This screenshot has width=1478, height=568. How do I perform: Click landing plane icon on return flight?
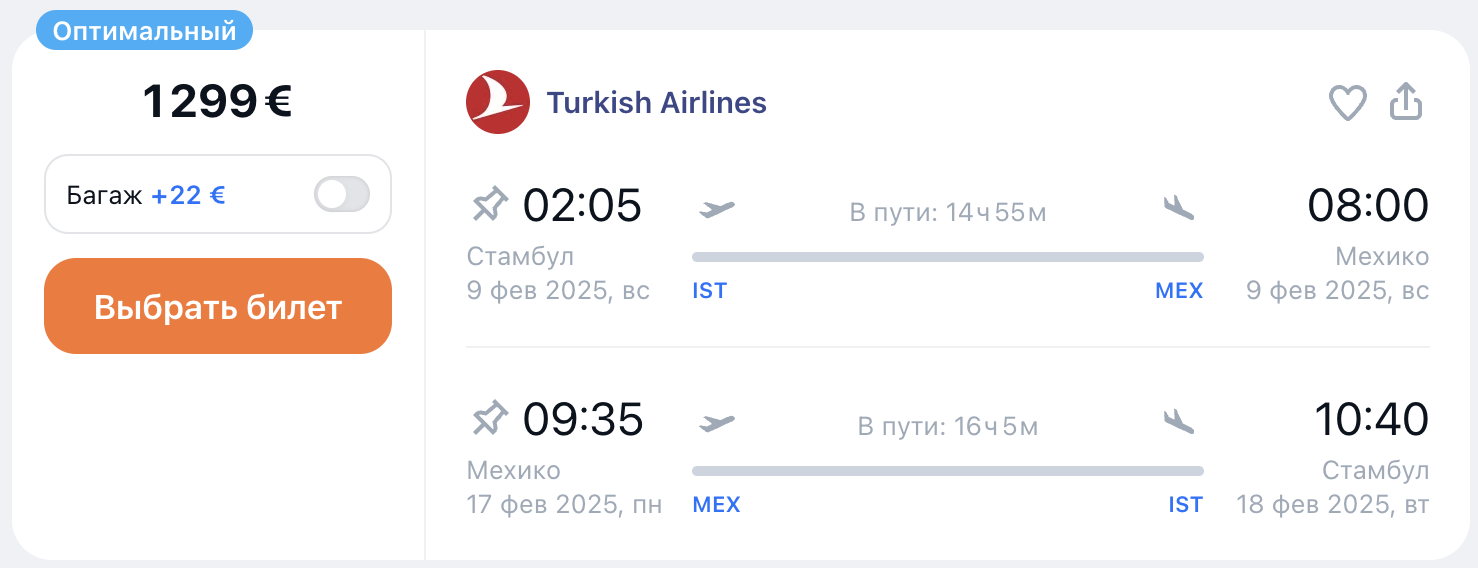tap(1179, 422)
